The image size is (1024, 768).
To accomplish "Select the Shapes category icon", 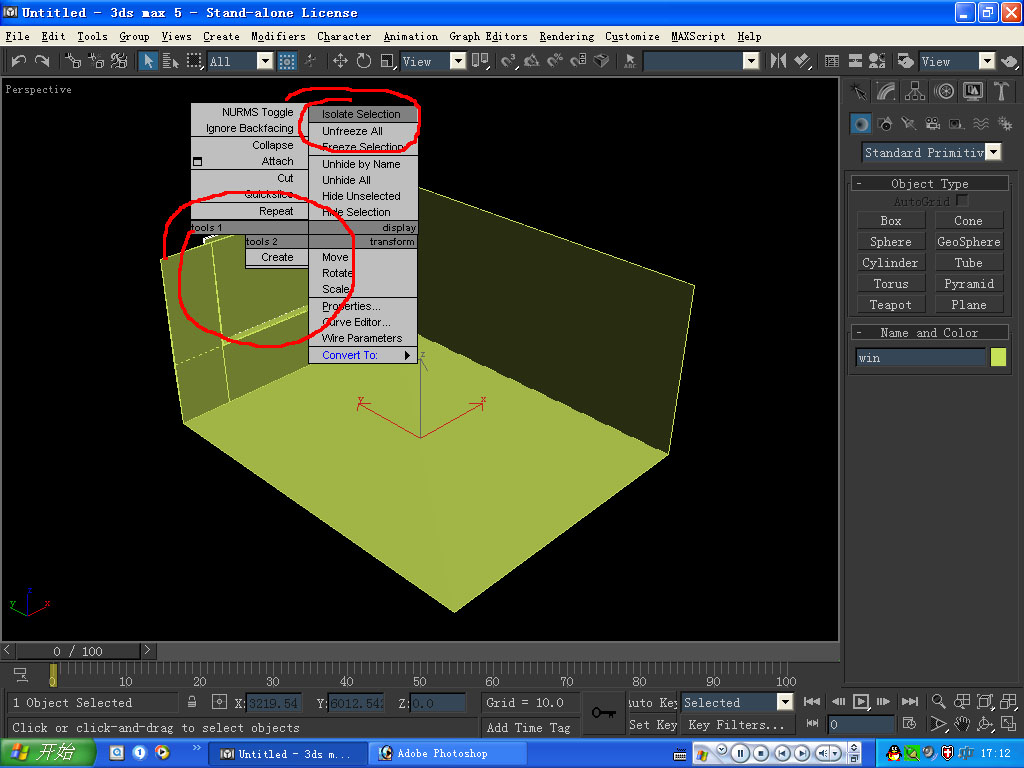I will 885,123.
